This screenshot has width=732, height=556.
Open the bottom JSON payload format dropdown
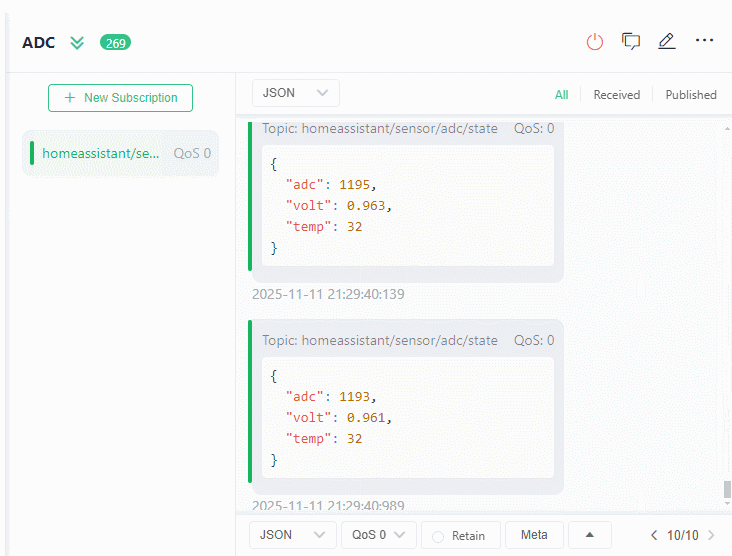pyautogui.click(x=293, y=535)
